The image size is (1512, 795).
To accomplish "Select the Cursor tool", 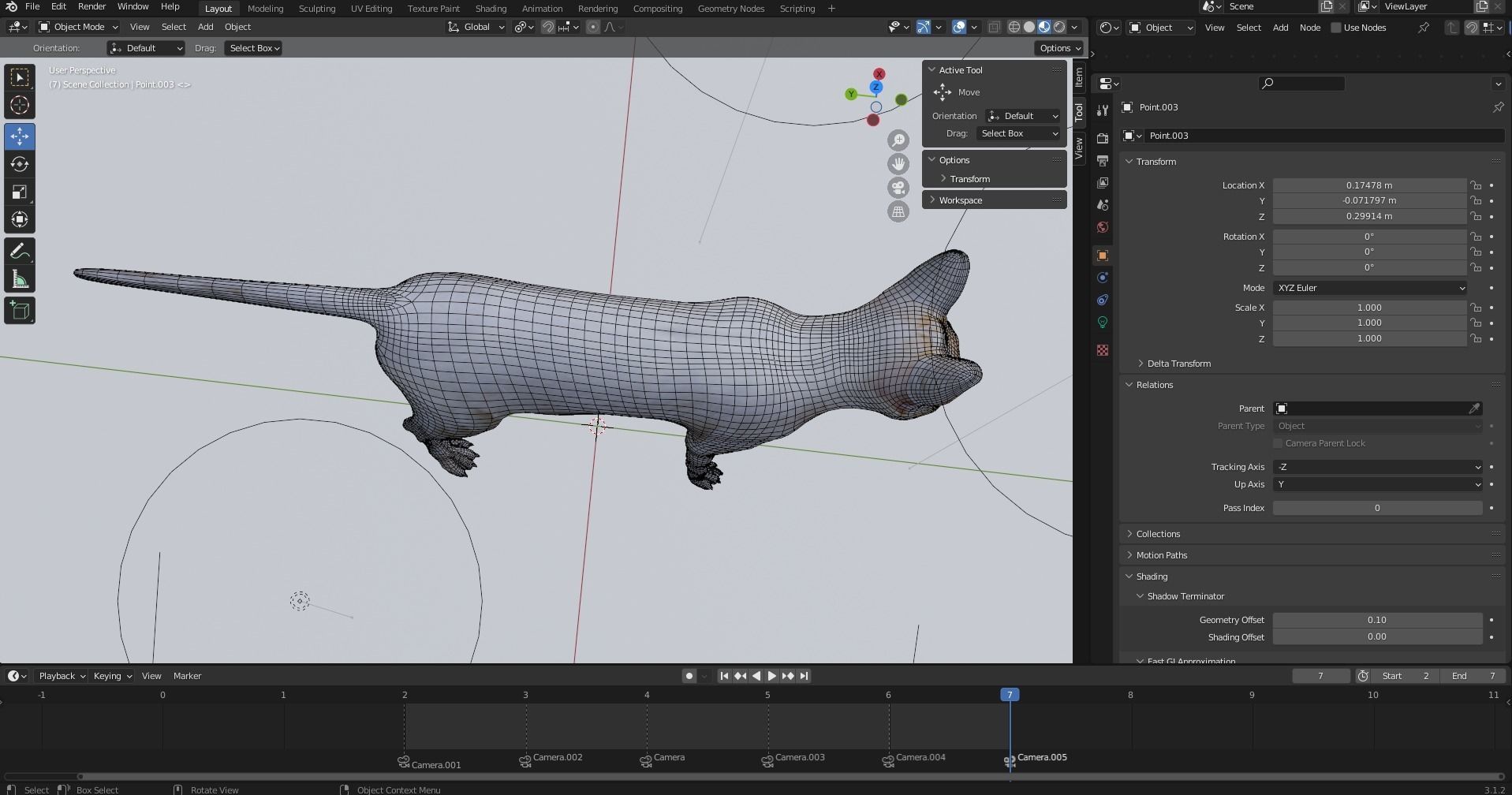I will 20,105.
